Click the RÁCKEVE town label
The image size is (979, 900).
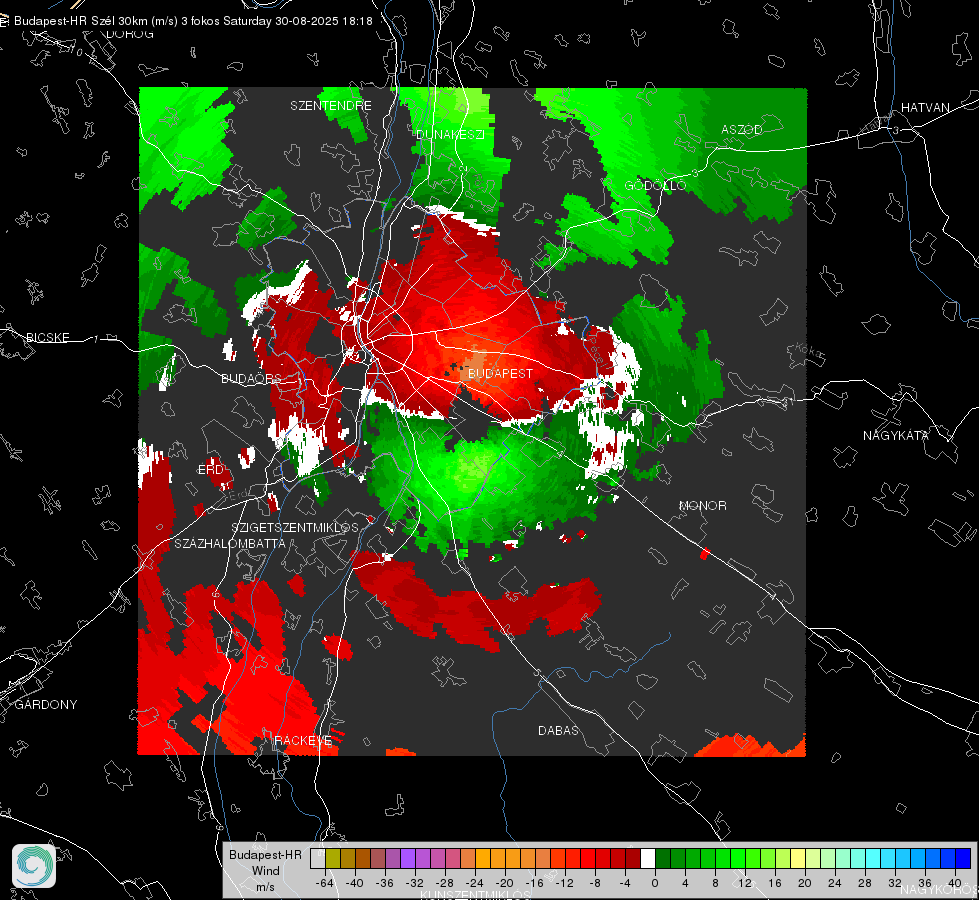[x=303, y=740]
